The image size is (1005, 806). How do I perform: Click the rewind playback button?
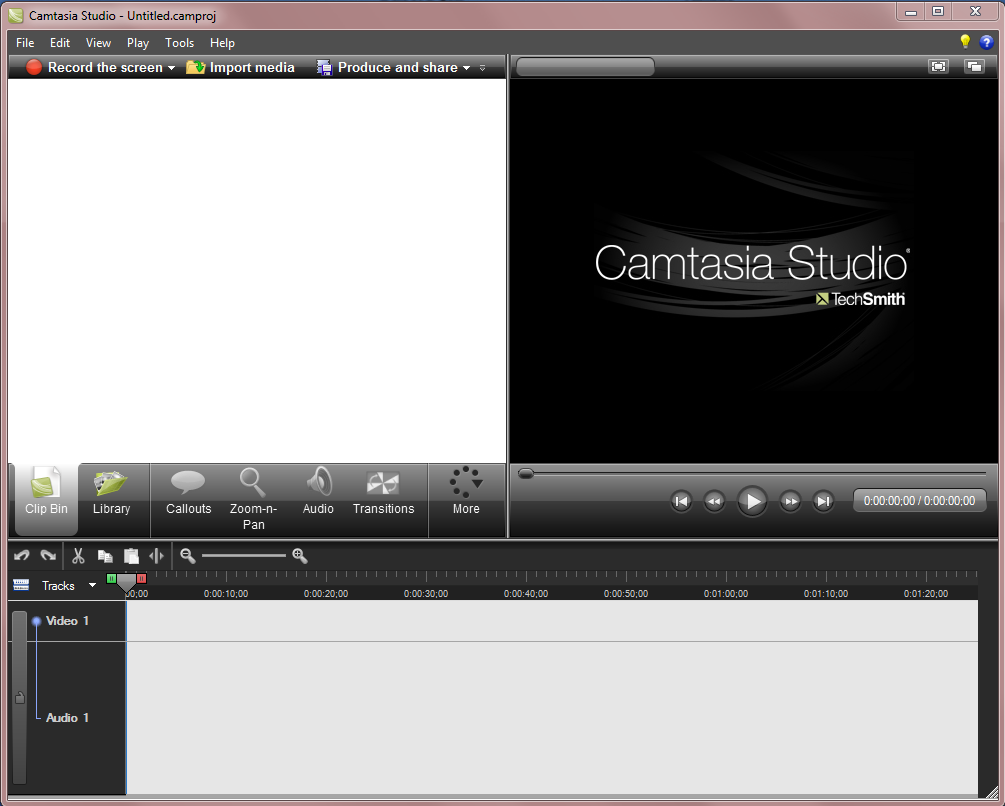714,501
